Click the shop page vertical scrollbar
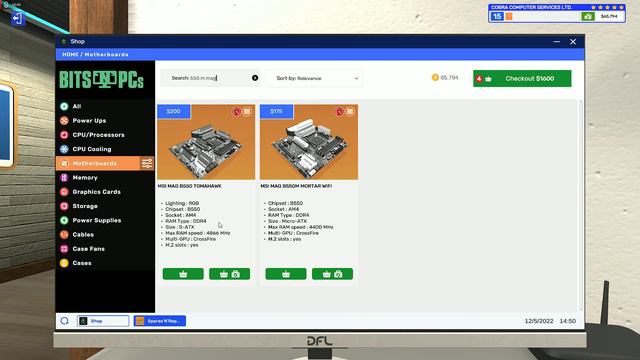640x360 pixels. click(x=581, y=204)
